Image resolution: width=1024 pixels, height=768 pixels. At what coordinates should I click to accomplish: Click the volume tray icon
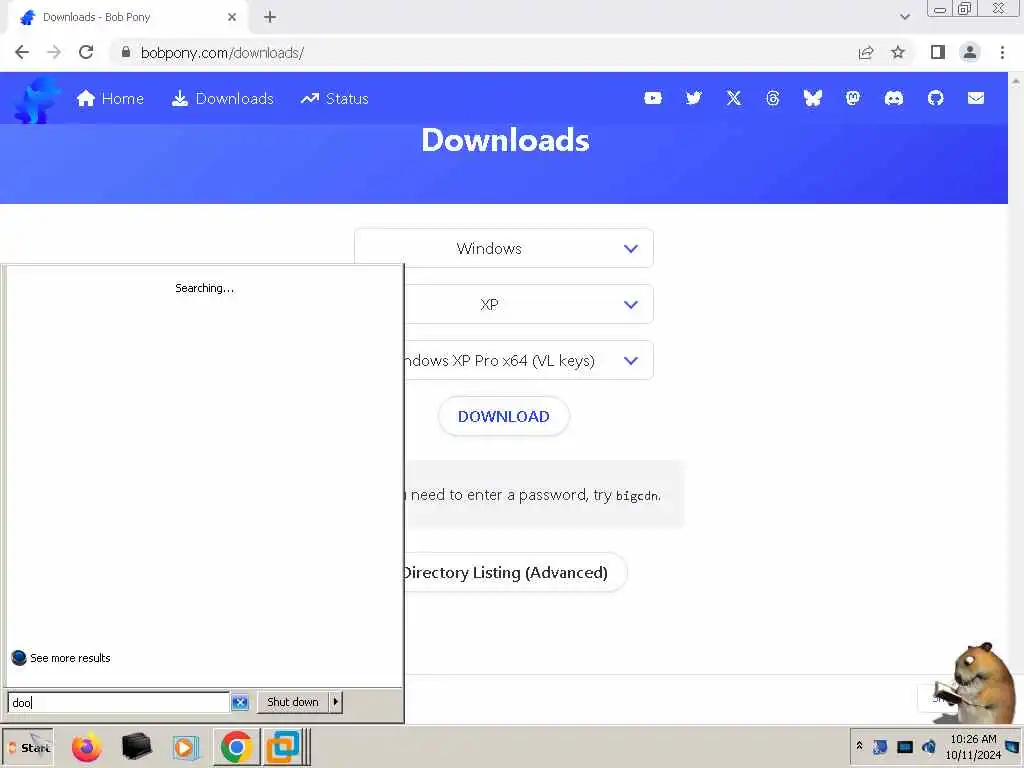(929, 746)
